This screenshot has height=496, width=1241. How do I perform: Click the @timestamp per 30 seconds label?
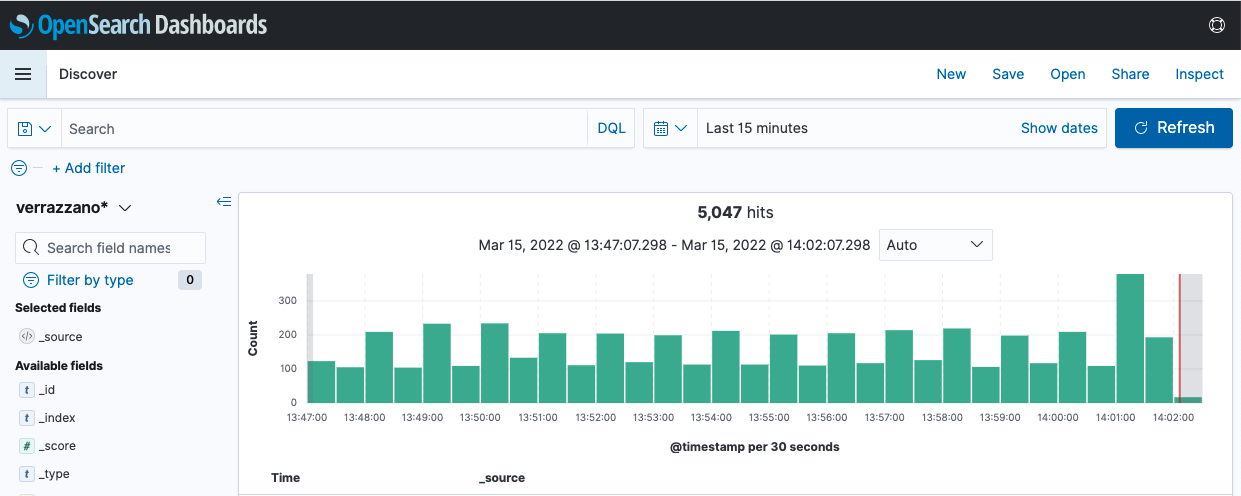pyautogui.click(x=755, y=447)
